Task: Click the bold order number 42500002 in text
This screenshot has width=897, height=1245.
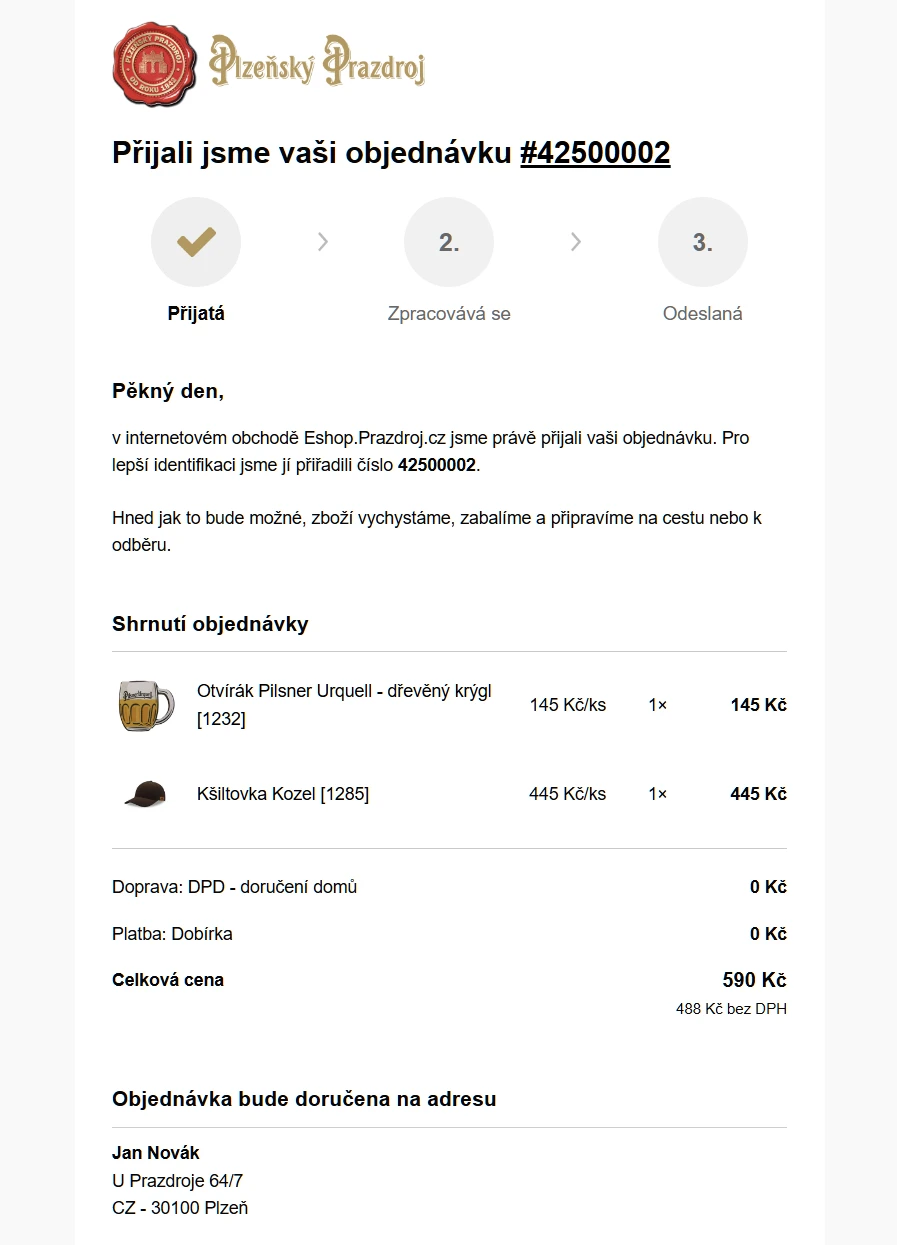Action: click(437, 465)
